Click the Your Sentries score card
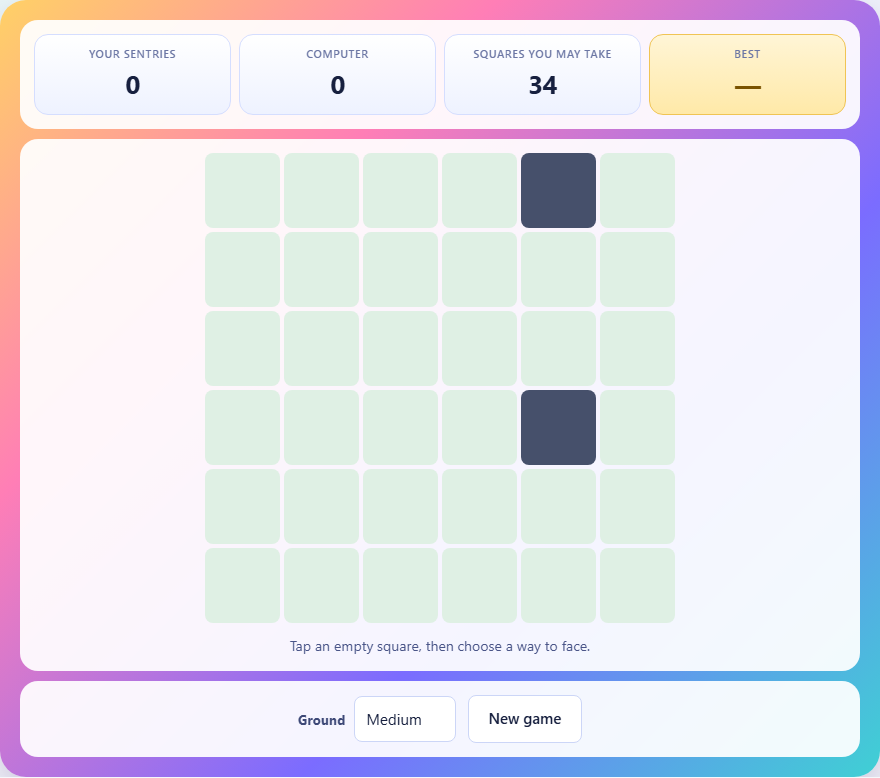 pos(132,75)
